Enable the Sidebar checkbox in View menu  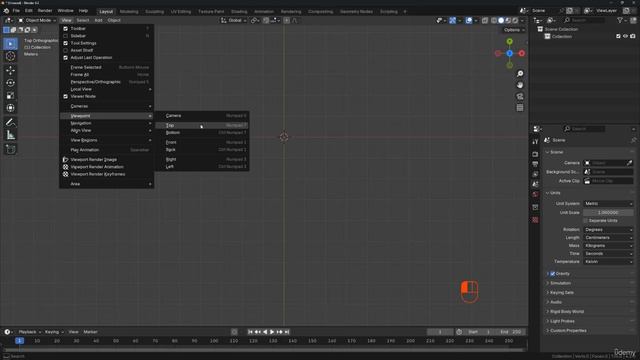coord(65,36)
